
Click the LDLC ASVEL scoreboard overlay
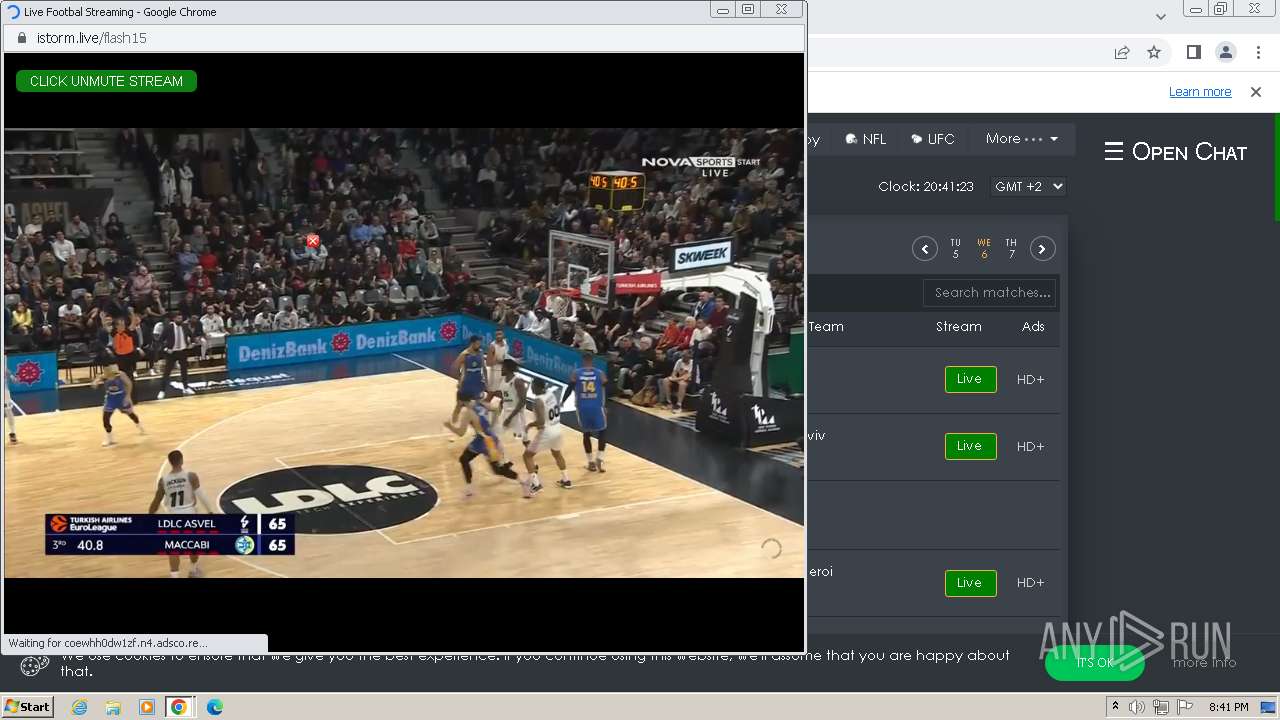point(170,534)
